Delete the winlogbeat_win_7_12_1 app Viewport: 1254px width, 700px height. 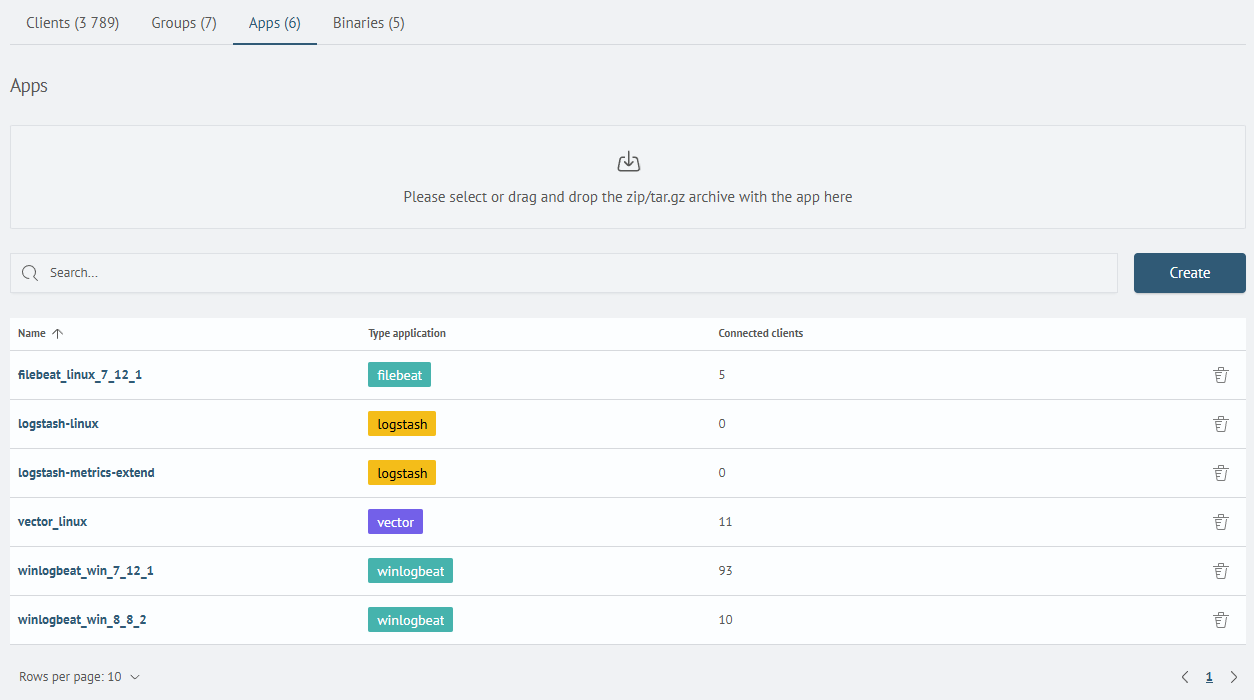tap(1220, 570)
